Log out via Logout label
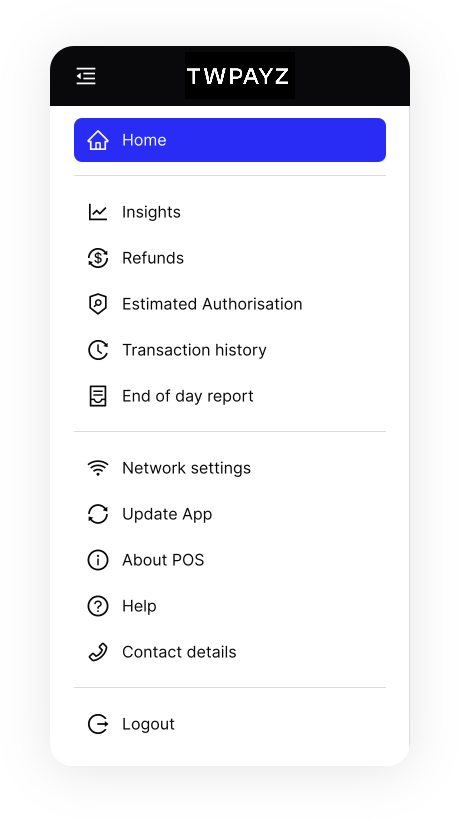This screenshot has width=460, height=820. tap(148, 724)
